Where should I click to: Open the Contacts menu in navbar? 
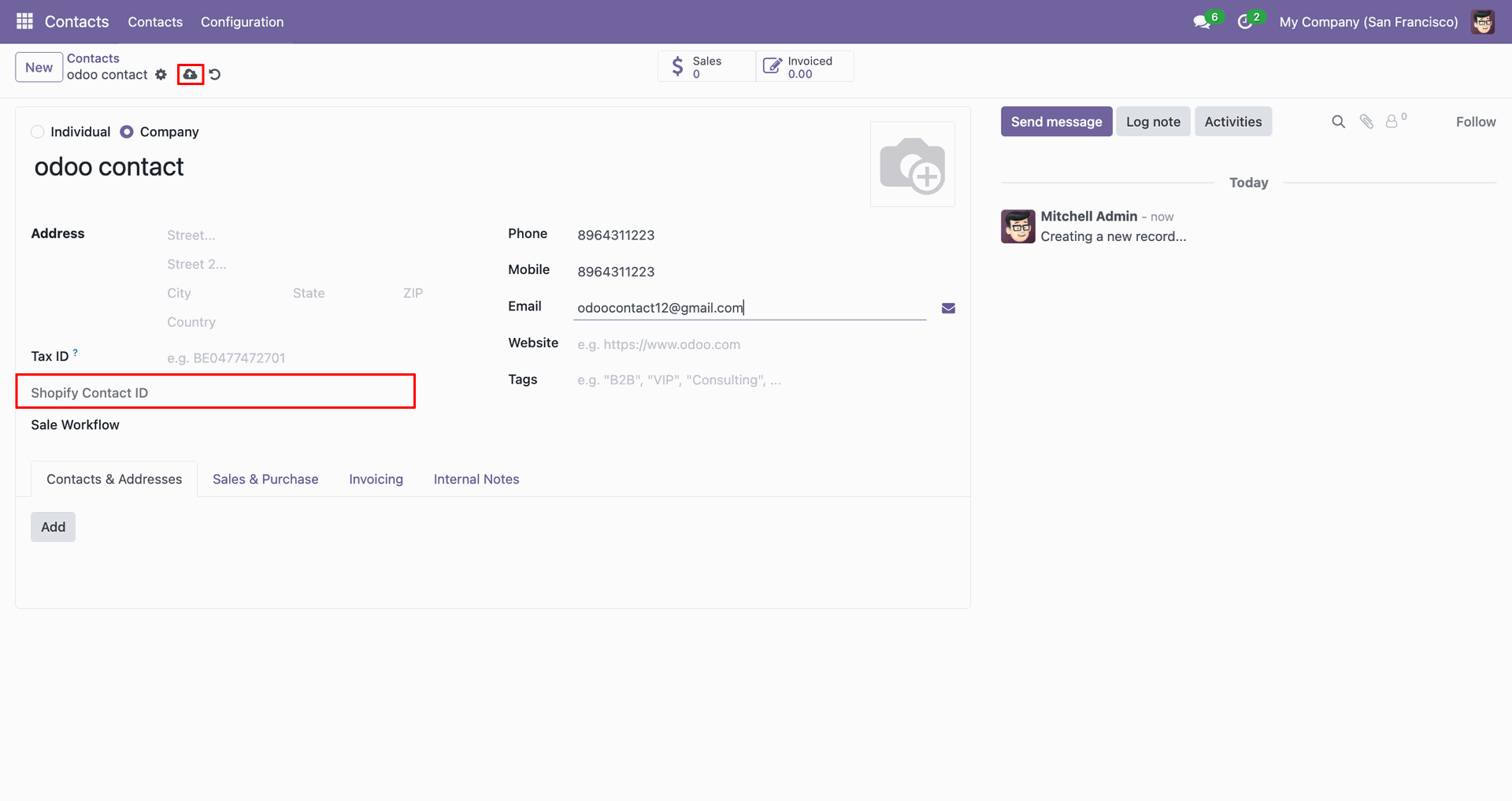click(x=155, y=22)
